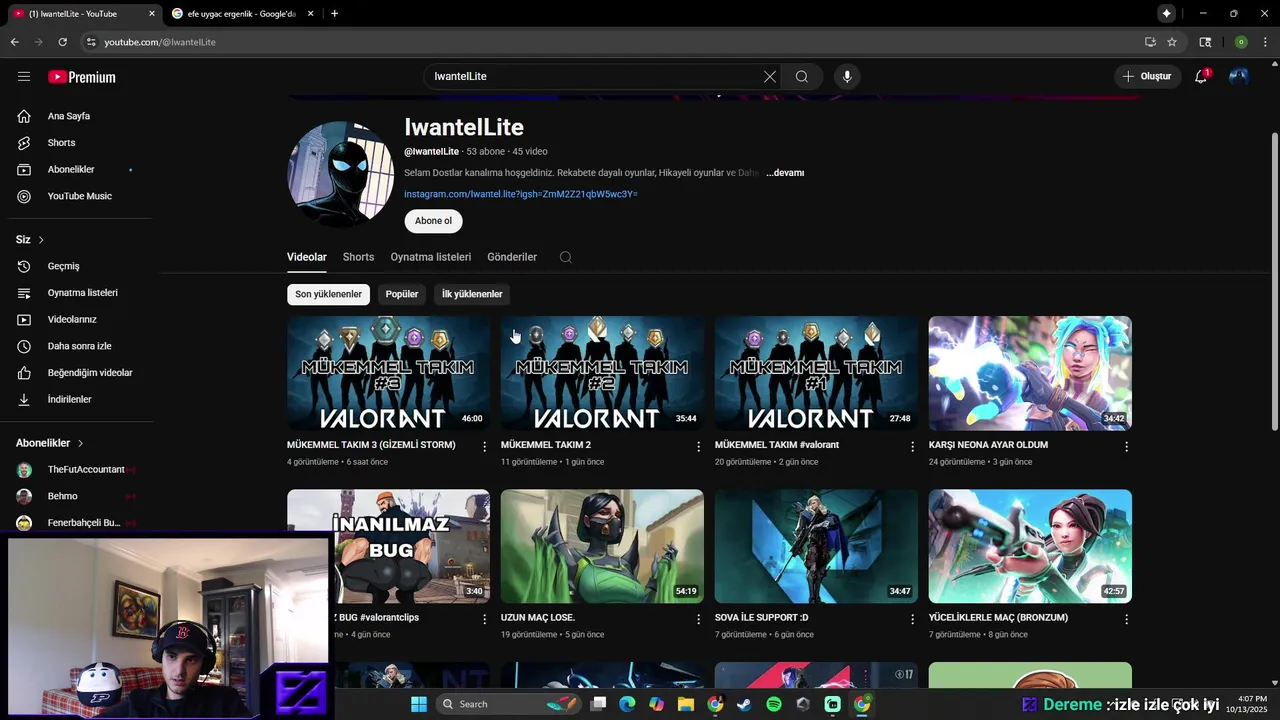Screen dimensions: 1280x720
Task: Play KARŞI NEONA AYAR OLDUM thumbnail
Action: click(1030, 373)
